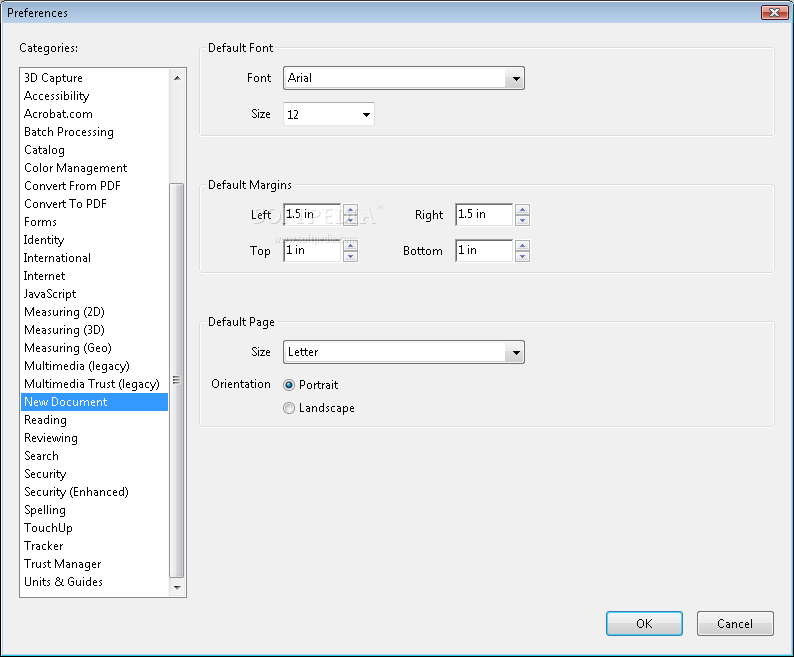Click the categories list scroll down arrow
794x657 pixels.
tap(177, 588)
